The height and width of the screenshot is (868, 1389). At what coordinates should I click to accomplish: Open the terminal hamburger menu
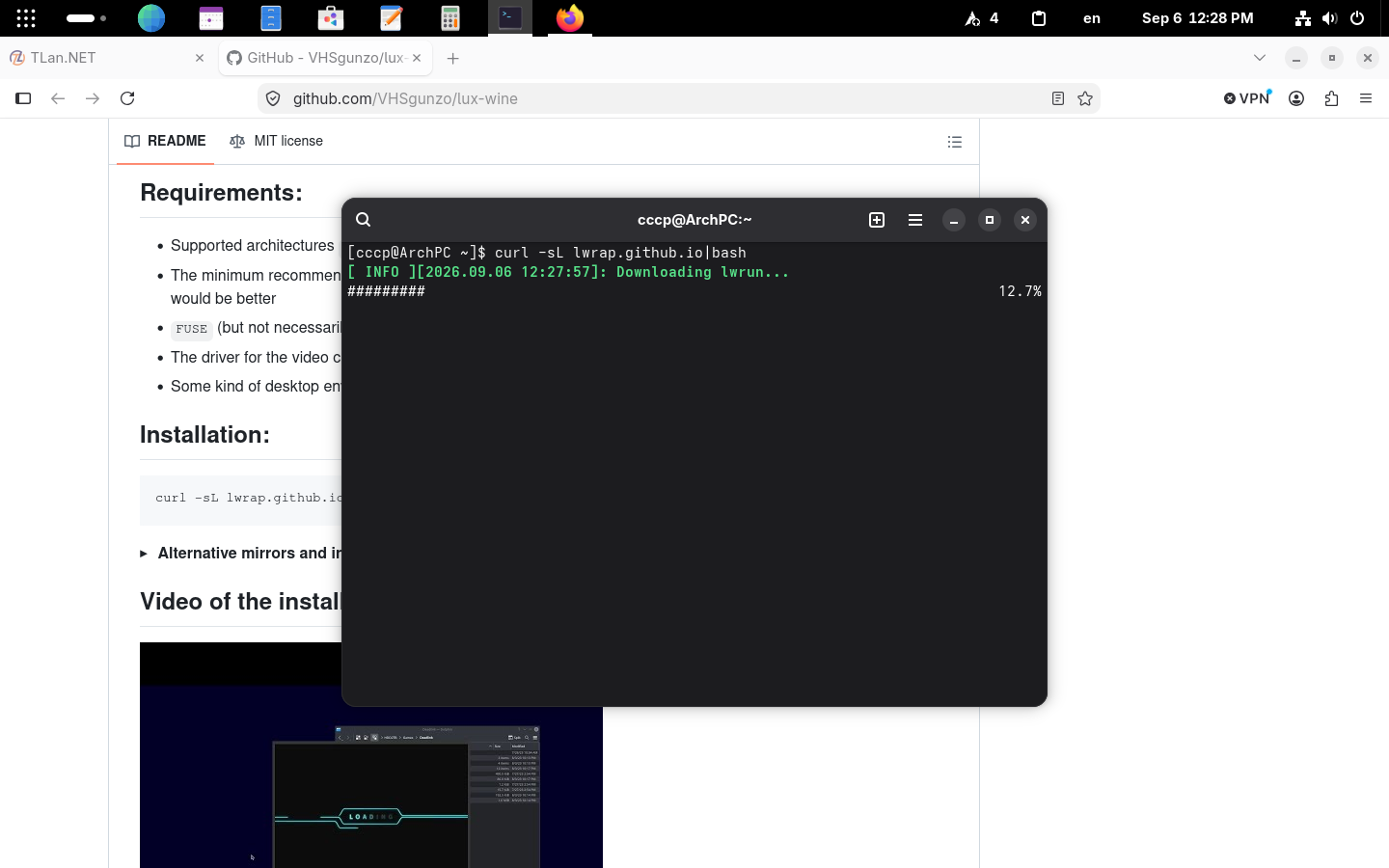tap(915, 220)
